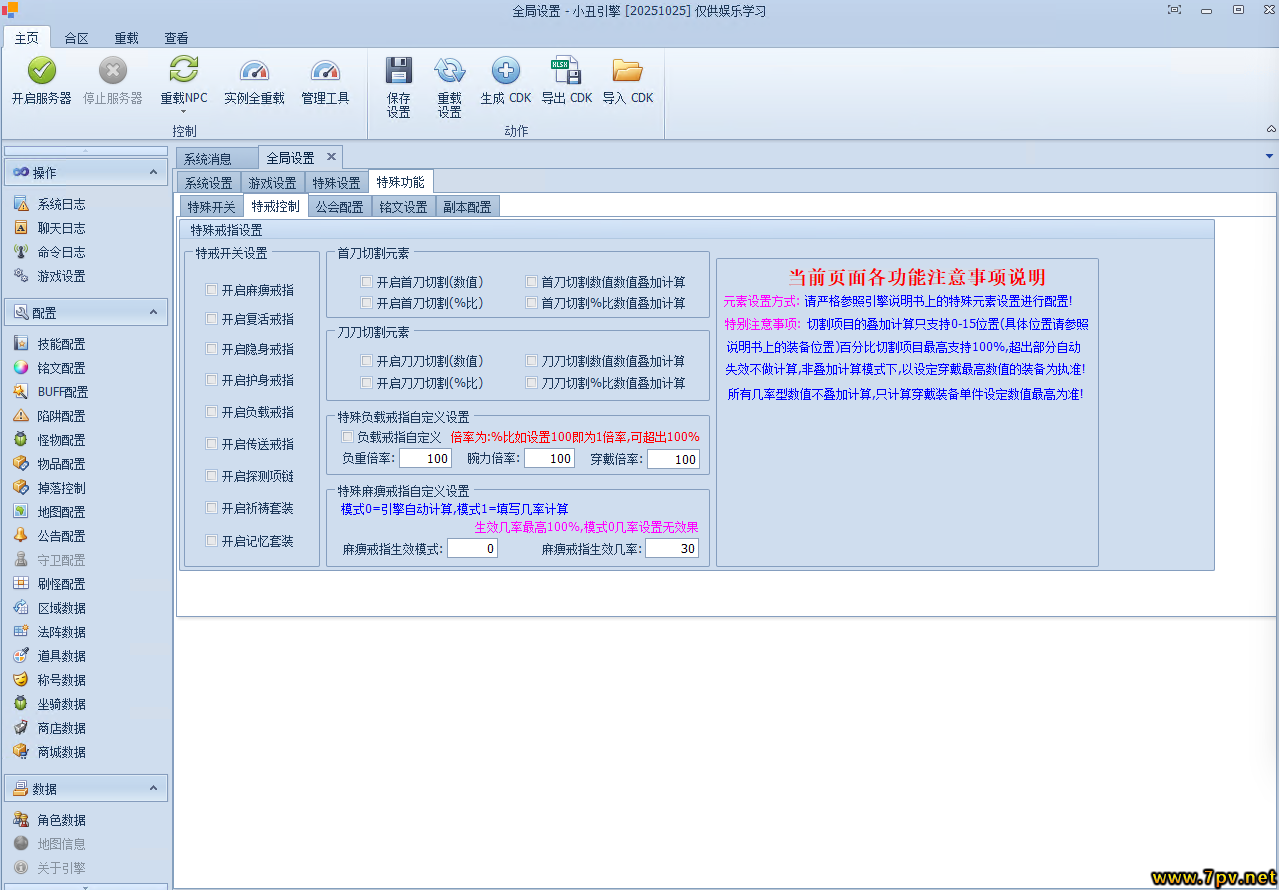Viewport: 1279px width, 890px height.
Task: Click the 实例全重载 gauge icon
Action: click(x=254, y=71)
